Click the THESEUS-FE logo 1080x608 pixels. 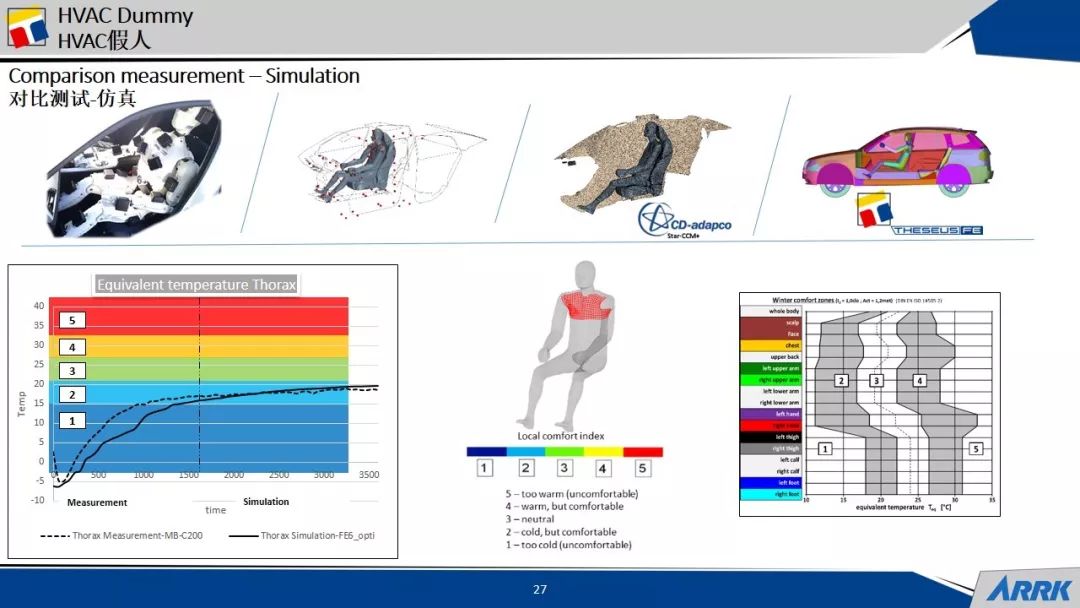point(920,217)
